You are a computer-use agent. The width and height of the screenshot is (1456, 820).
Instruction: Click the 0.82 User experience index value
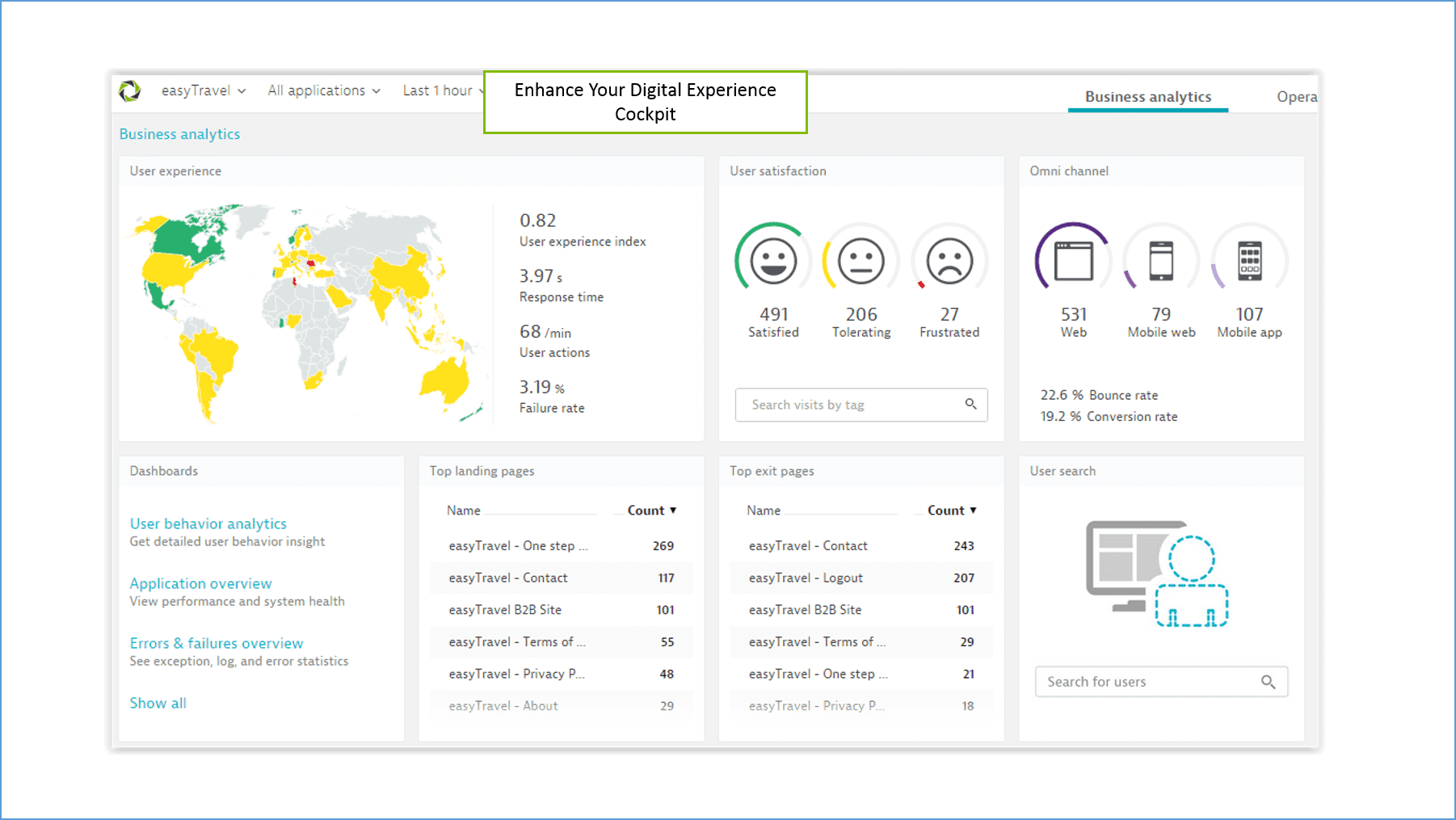point(538,221)
